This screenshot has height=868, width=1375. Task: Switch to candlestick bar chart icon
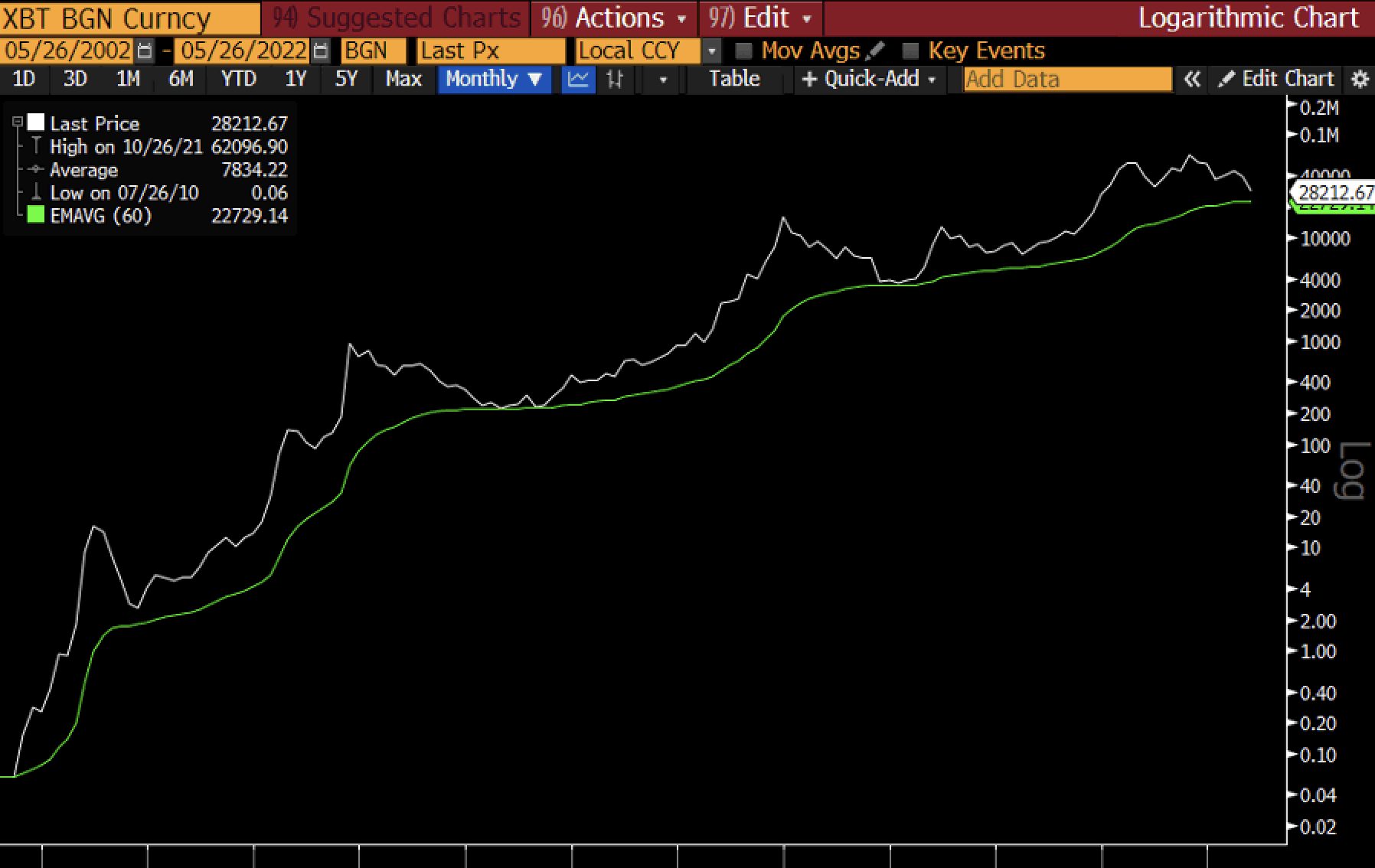[x=615, y=79]
